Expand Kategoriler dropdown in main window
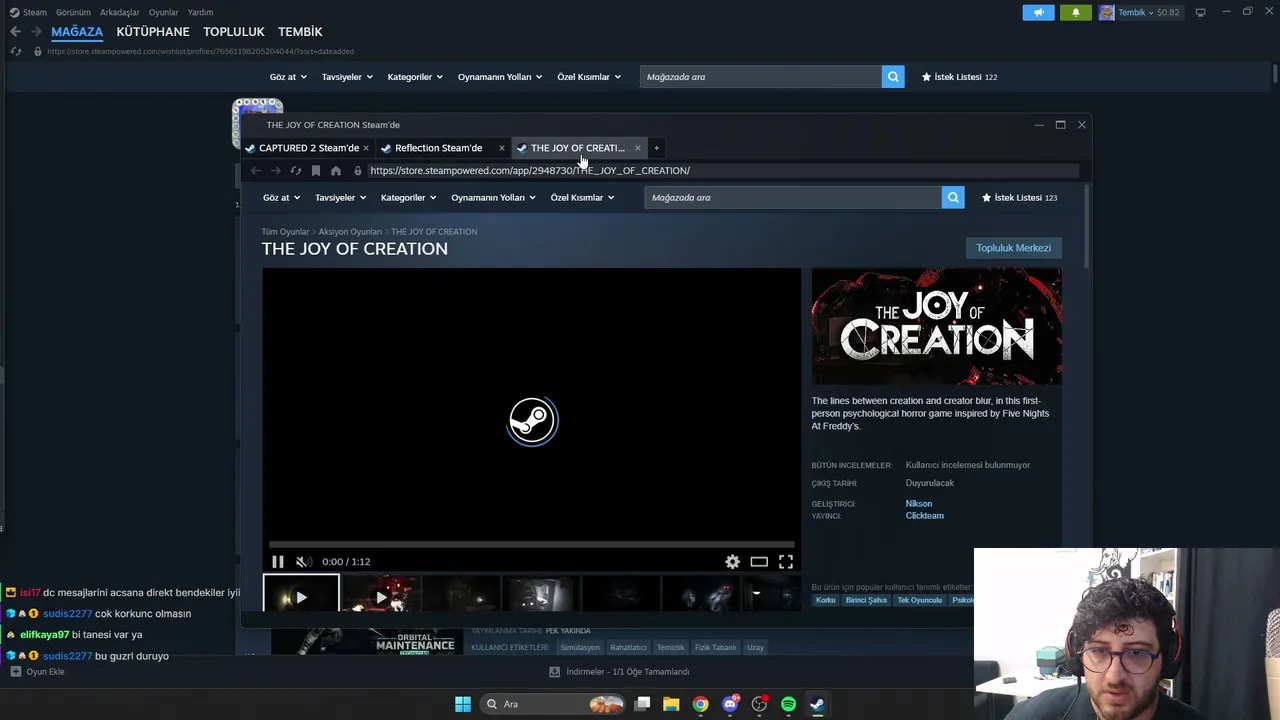Viewport: 1280px width, 720px height. coord(415,77)
